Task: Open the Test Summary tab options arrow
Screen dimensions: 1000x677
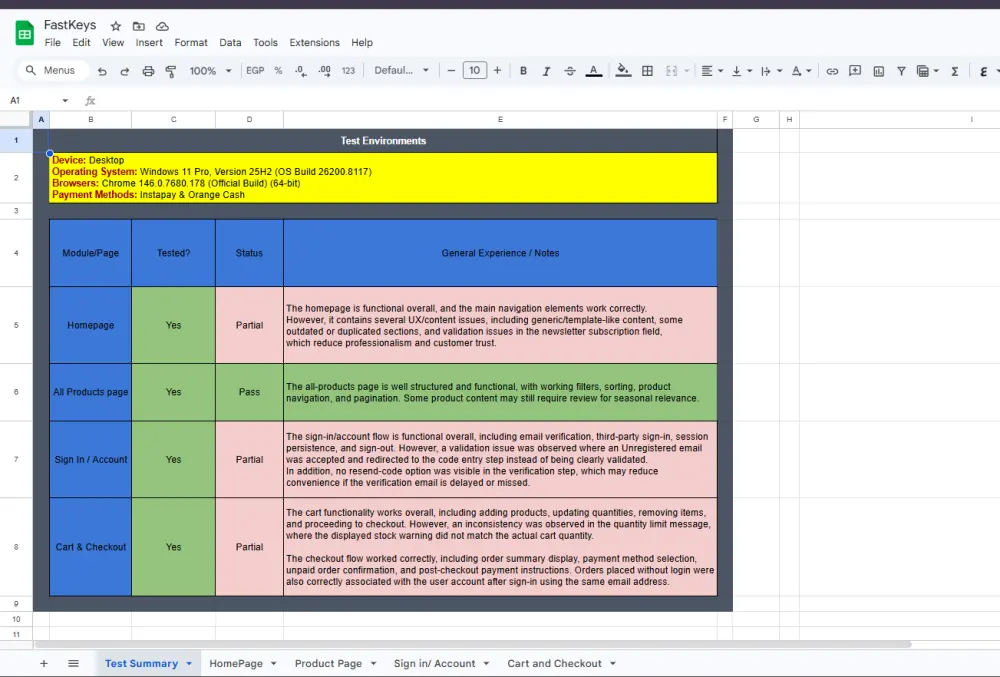Action: point(189,664)
